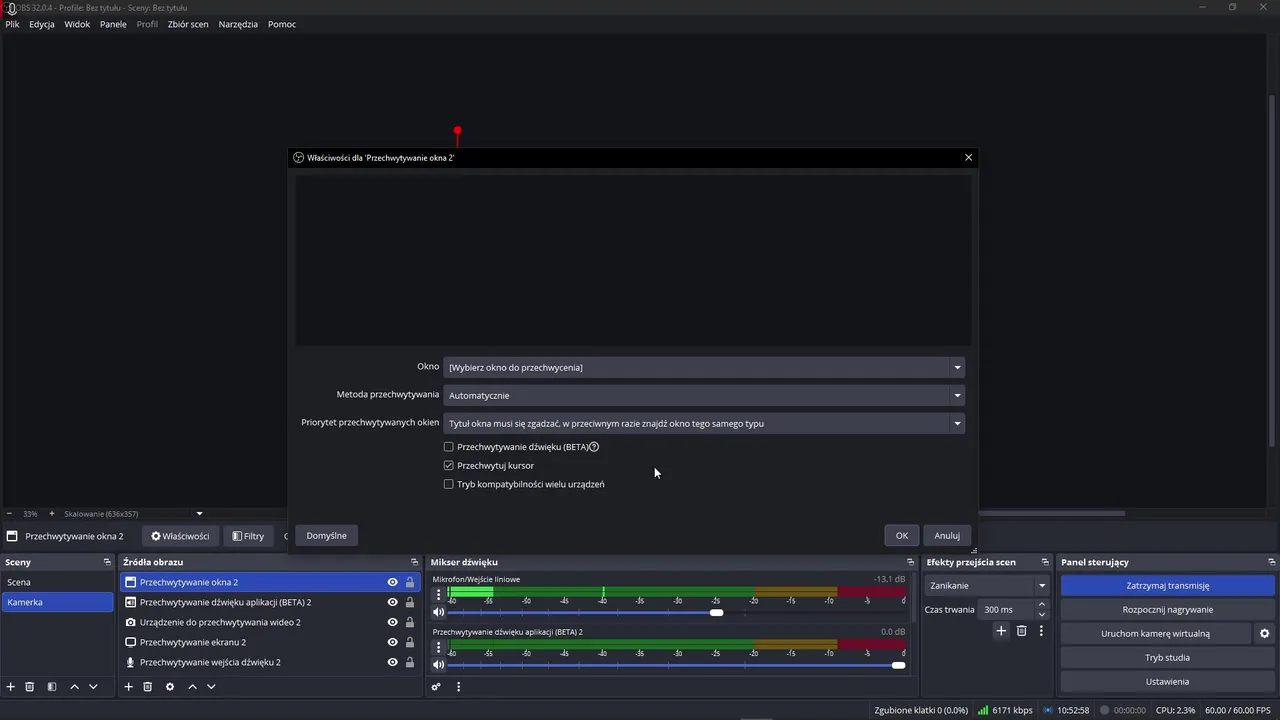Hide Przechwytywanie okna 2 source
The width and height of the screenshot is (1280, 720).
point(392,582)
